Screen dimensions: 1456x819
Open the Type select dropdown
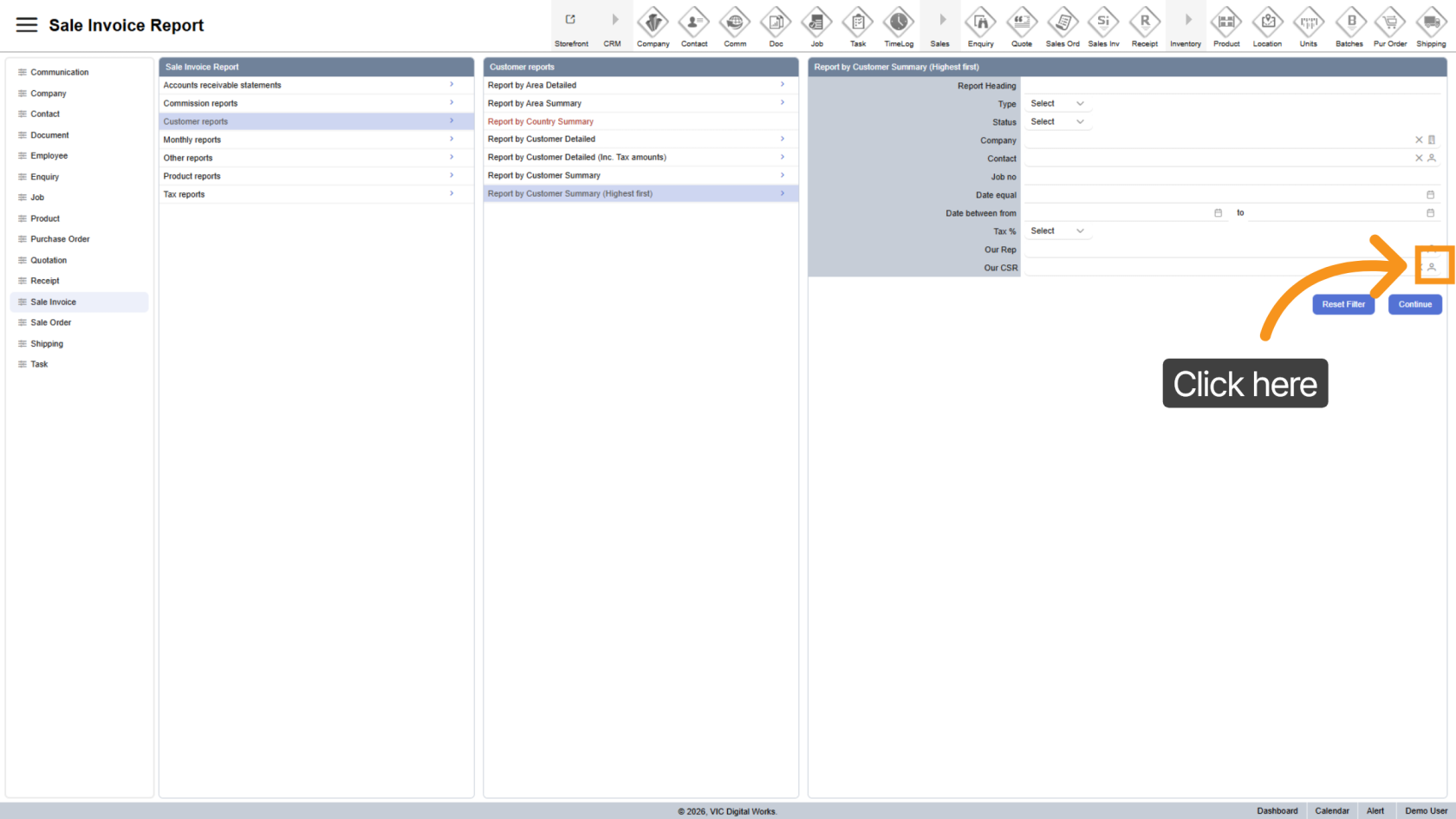1056,104
